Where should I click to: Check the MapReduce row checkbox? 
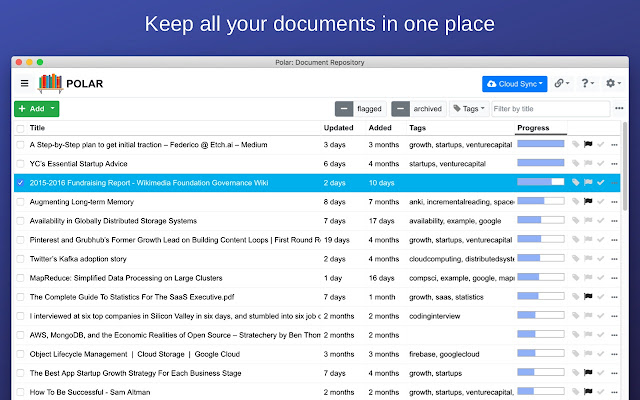[x=20, y=278]
